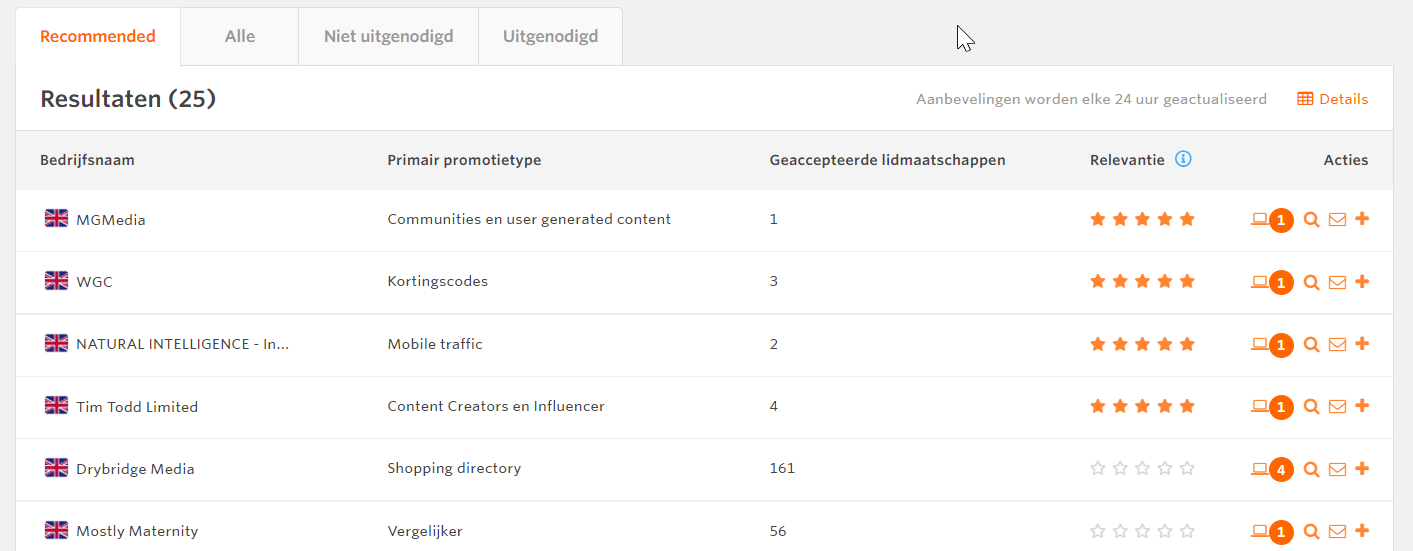Open the Niet uitgenodigd tab
This screenshot has width=1413, height=551.
[388, 37]
